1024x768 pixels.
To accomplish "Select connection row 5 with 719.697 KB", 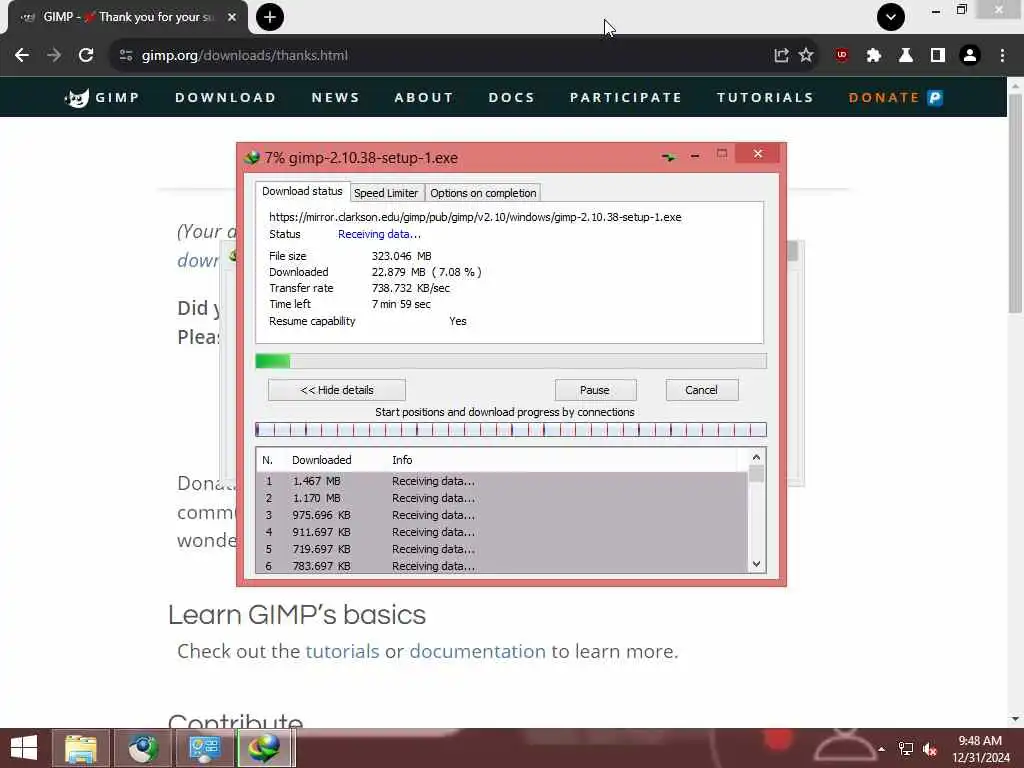I will (x=502, y=549).
